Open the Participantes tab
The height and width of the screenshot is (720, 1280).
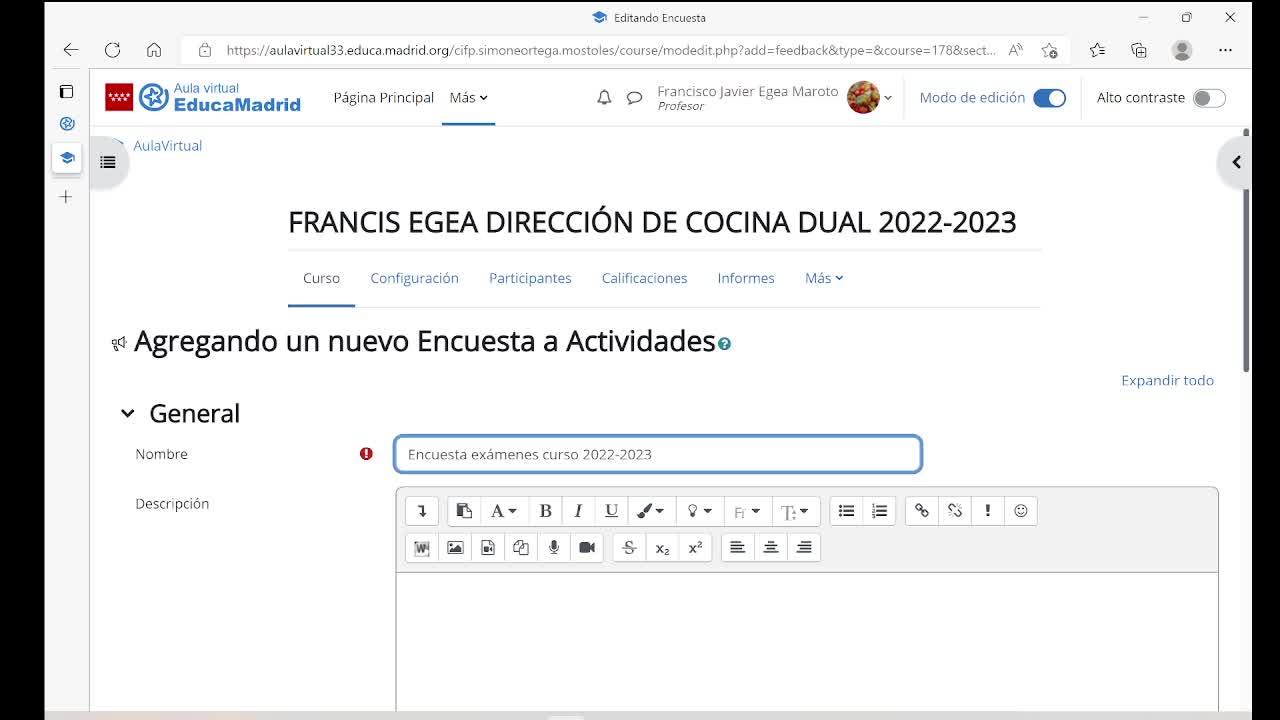click(530, 278)
